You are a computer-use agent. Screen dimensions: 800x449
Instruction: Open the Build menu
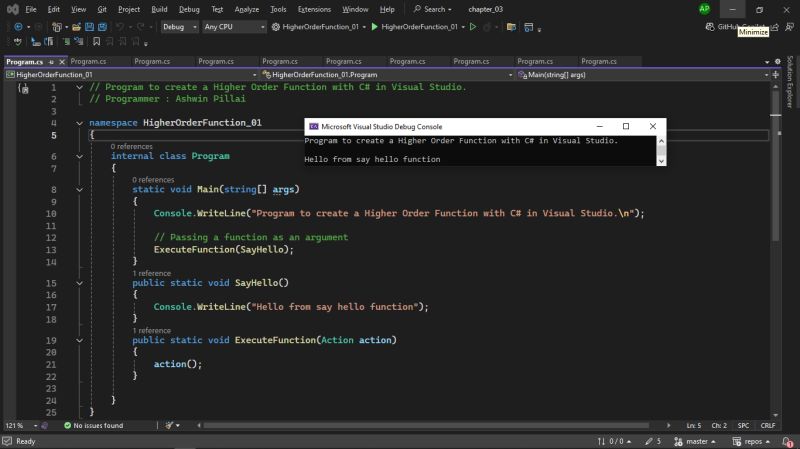click(x=159, y=9)
